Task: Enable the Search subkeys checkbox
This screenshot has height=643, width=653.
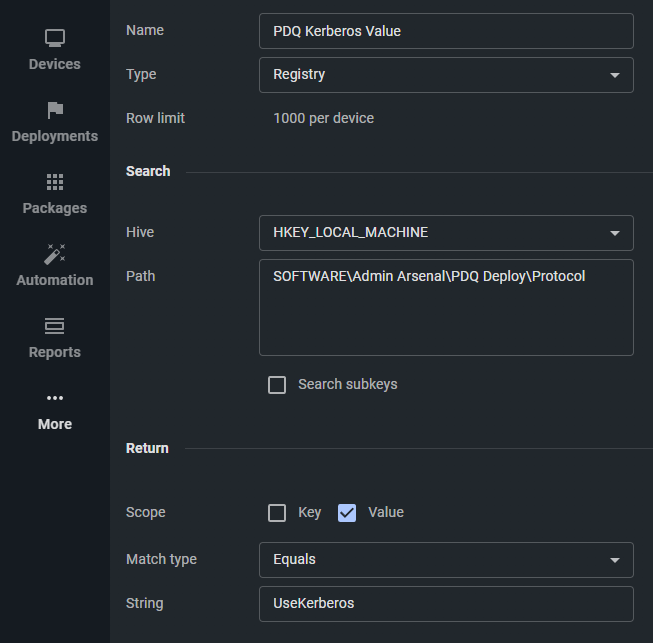Action: [277, 385]
